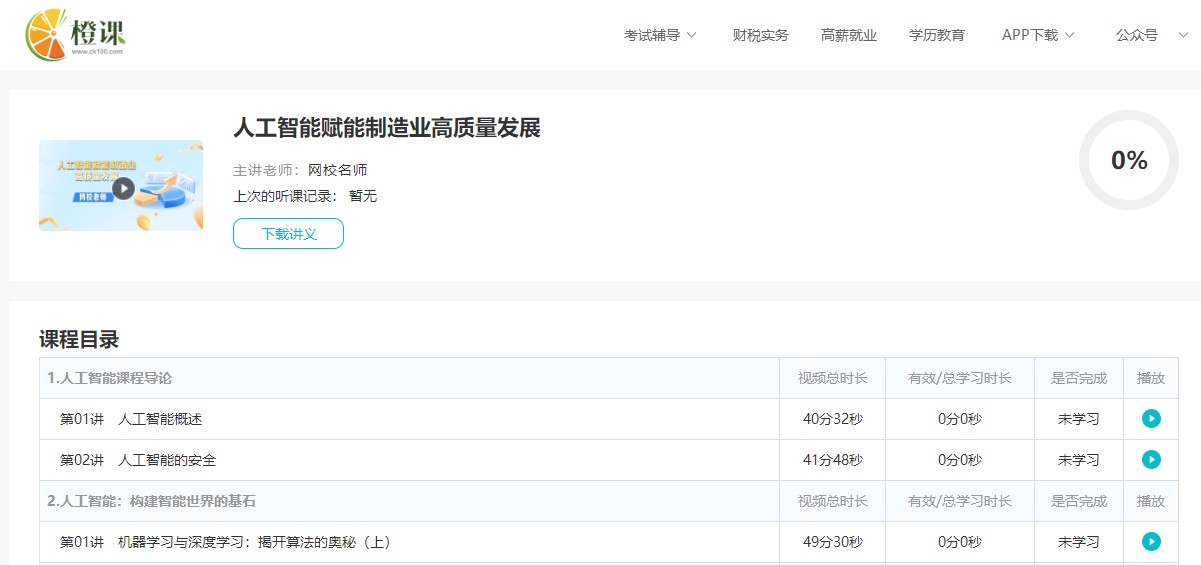Expand the 考试辅导 dropdown menu
This screenshot has height=565, width=1201.
[660, 35]
